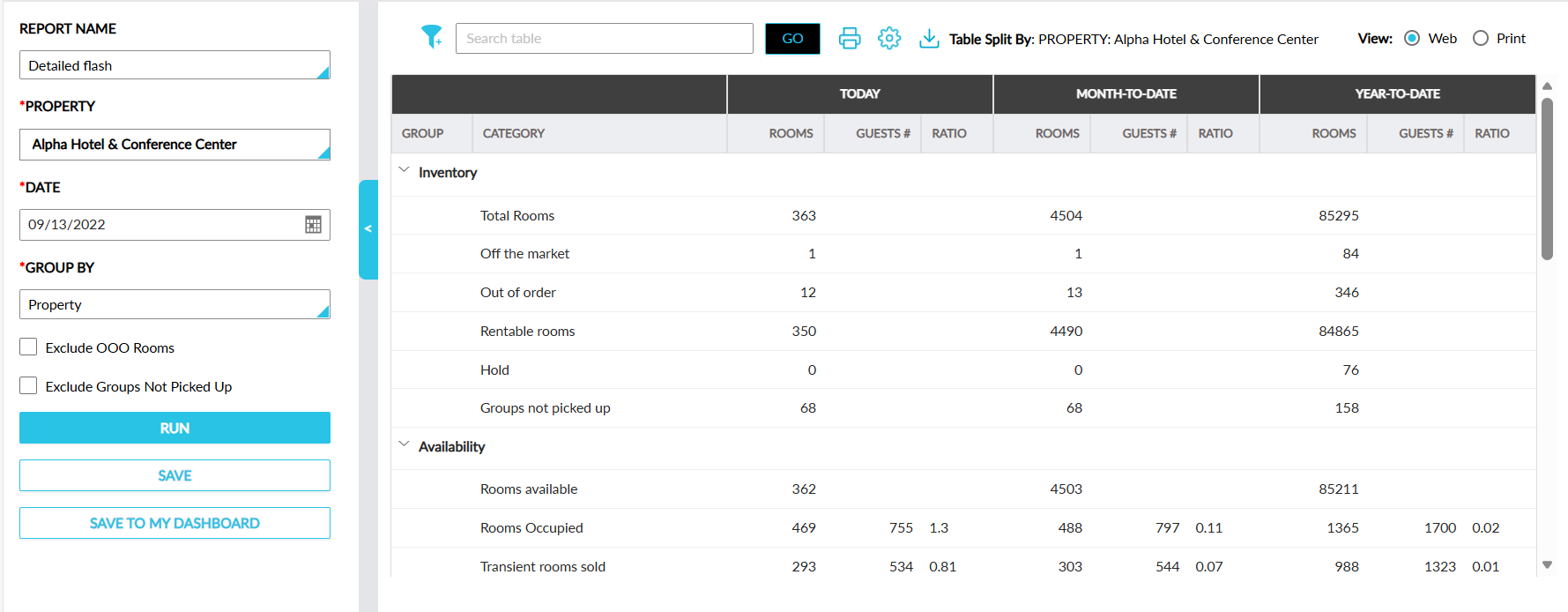Image resolution: width=1568 pixels, height=612 pixels.
Task: Click the print report icon
Action: [x=849, y=38]
